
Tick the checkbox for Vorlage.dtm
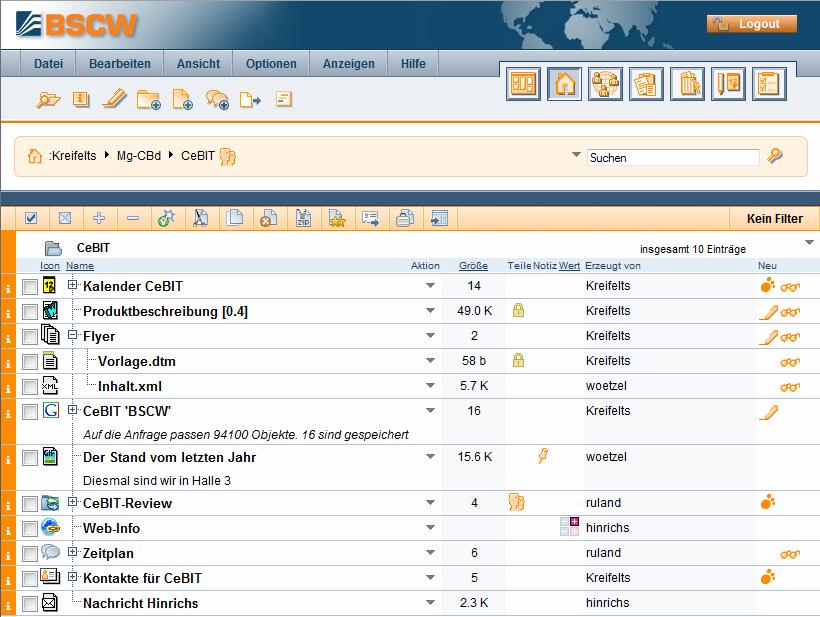click(30, 362)
